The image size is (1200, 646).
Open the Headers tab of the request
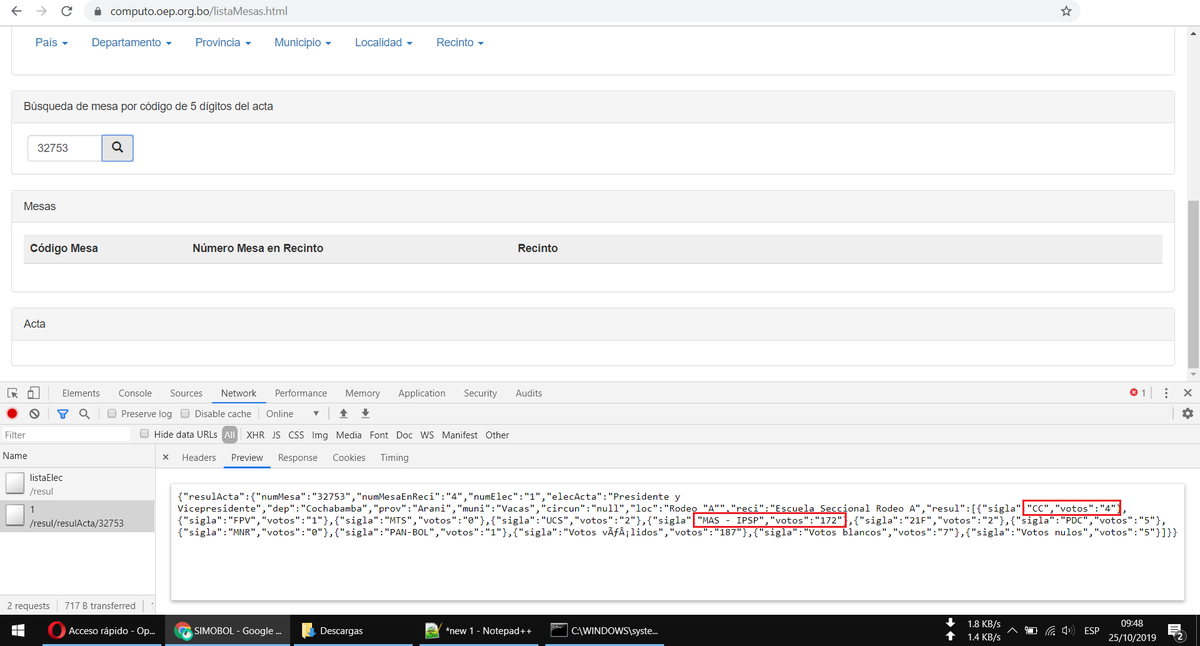(x=199, y=457)
